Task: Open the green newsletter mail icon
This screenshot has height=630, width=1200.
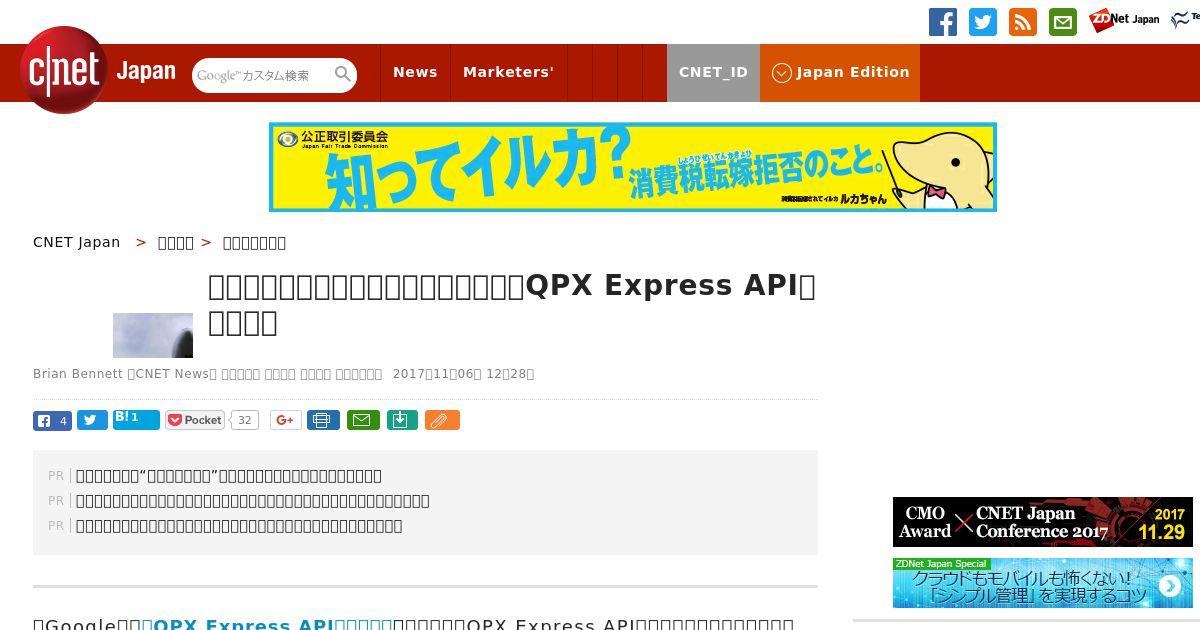Action: [x=1063, y=22]
